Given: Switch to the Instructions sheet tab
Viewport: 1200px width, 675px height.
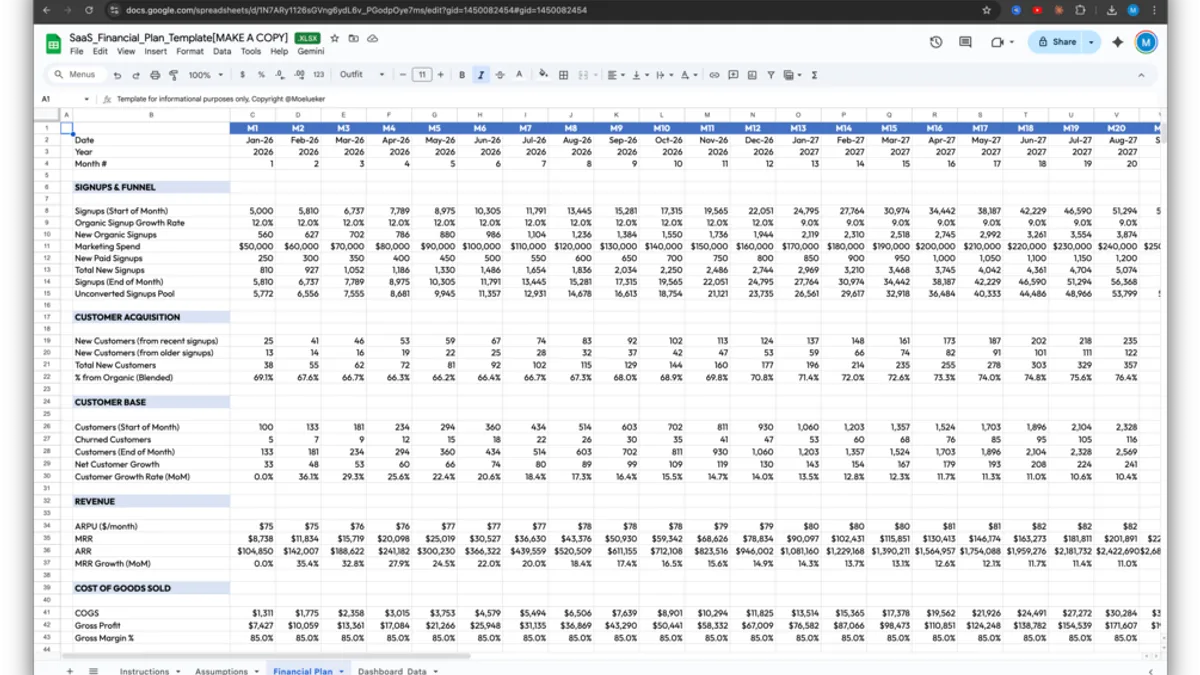Looking at the screenshot, I should tap(144, 671).
